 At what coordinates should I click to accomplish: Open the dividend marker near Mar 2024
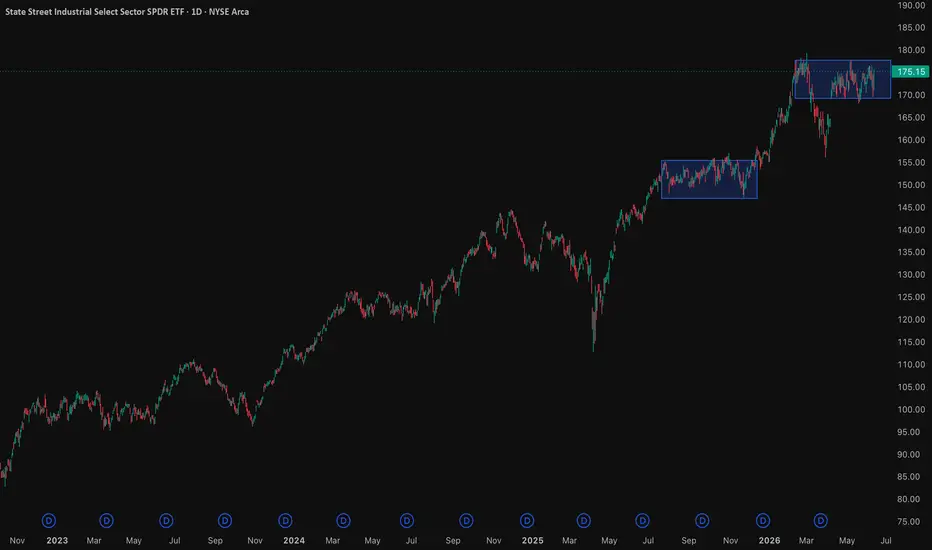click(x=343, y=521)
